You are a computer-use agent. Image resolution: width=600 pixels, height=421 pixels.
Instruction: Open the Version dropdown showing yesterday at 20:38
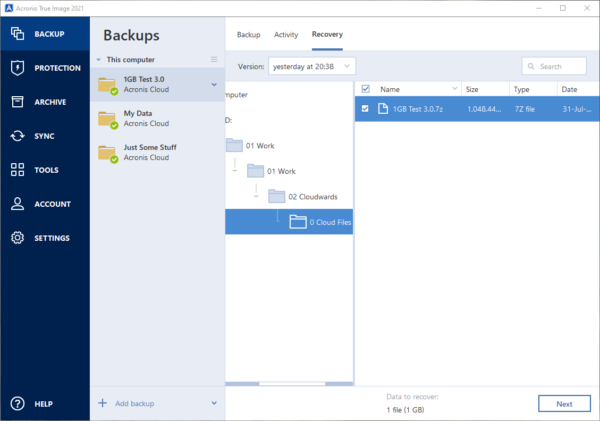pyautogui.click(x=311, y=66)
